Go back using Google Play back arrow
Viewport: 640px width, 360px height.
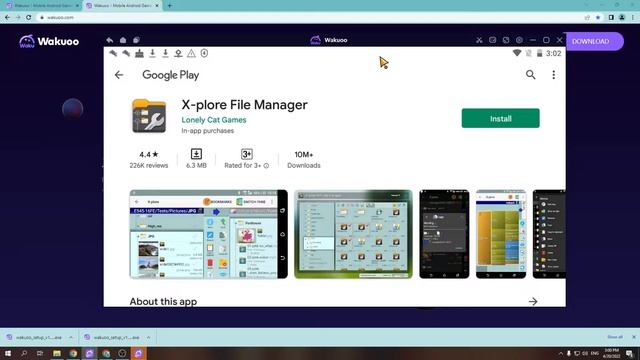119,75
